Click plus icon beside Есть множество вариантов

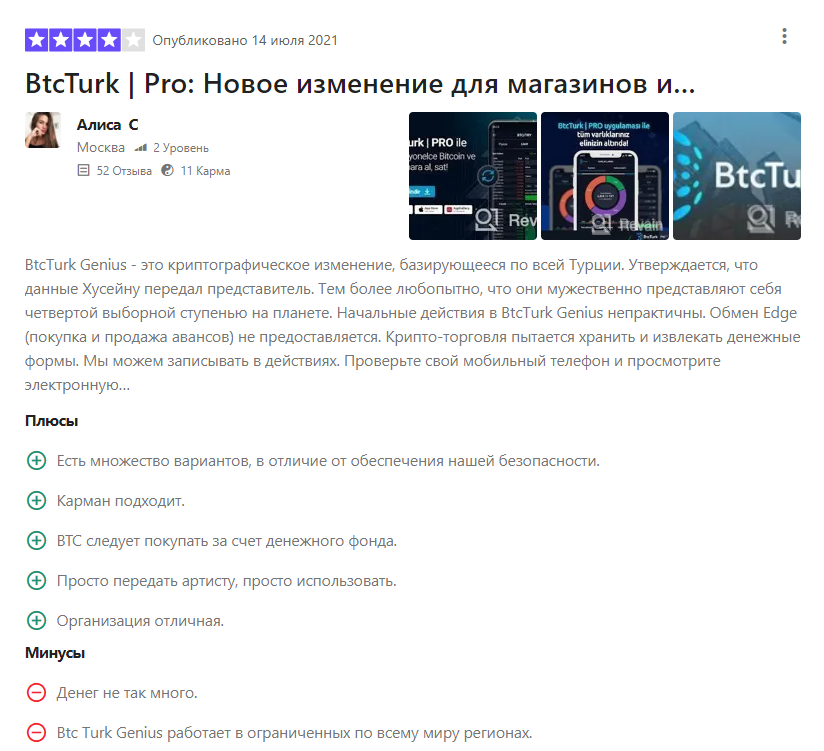coord(36,461)
